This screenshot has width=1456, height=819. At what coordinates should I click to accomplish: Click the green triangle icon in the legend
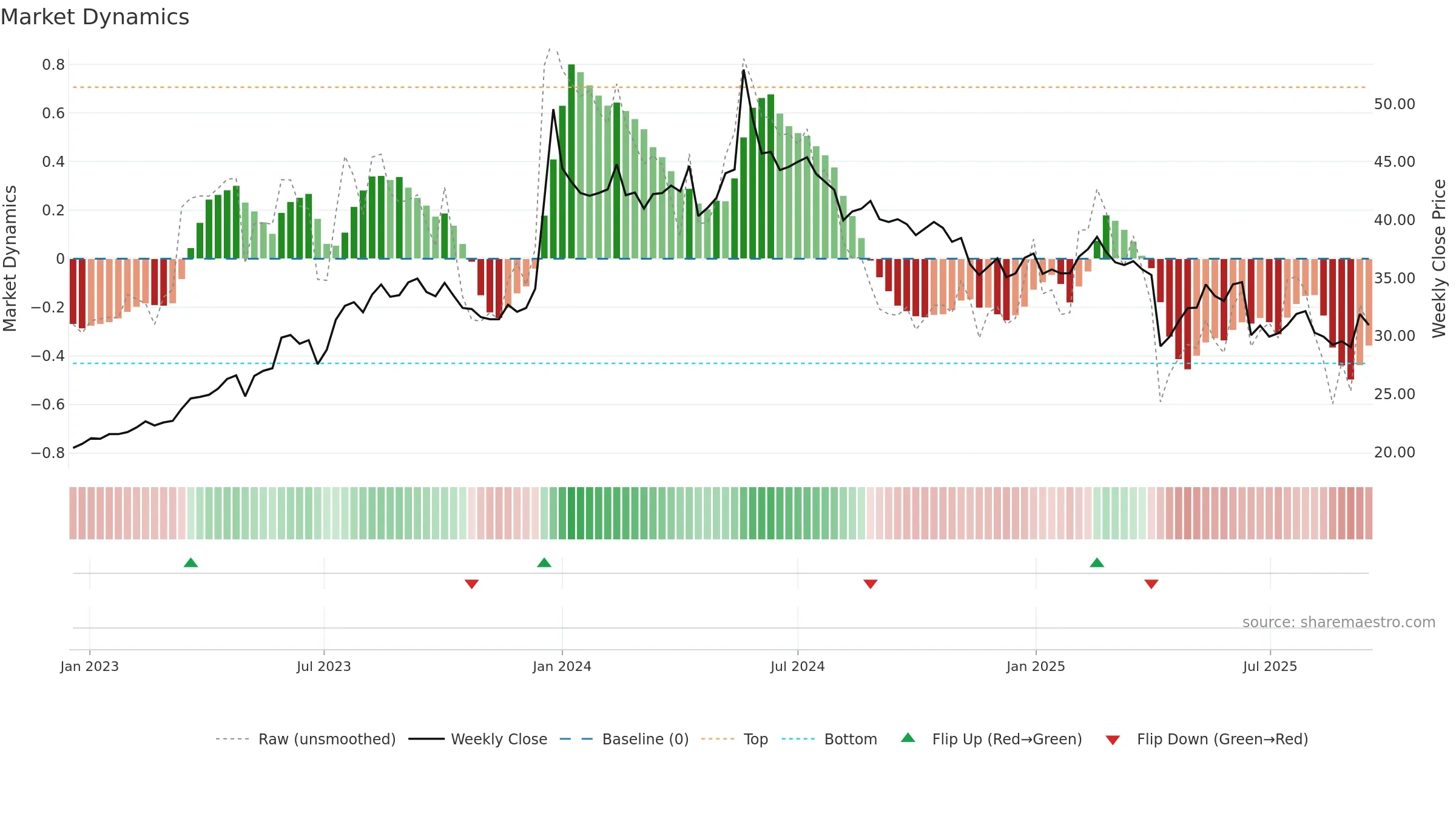908,738
